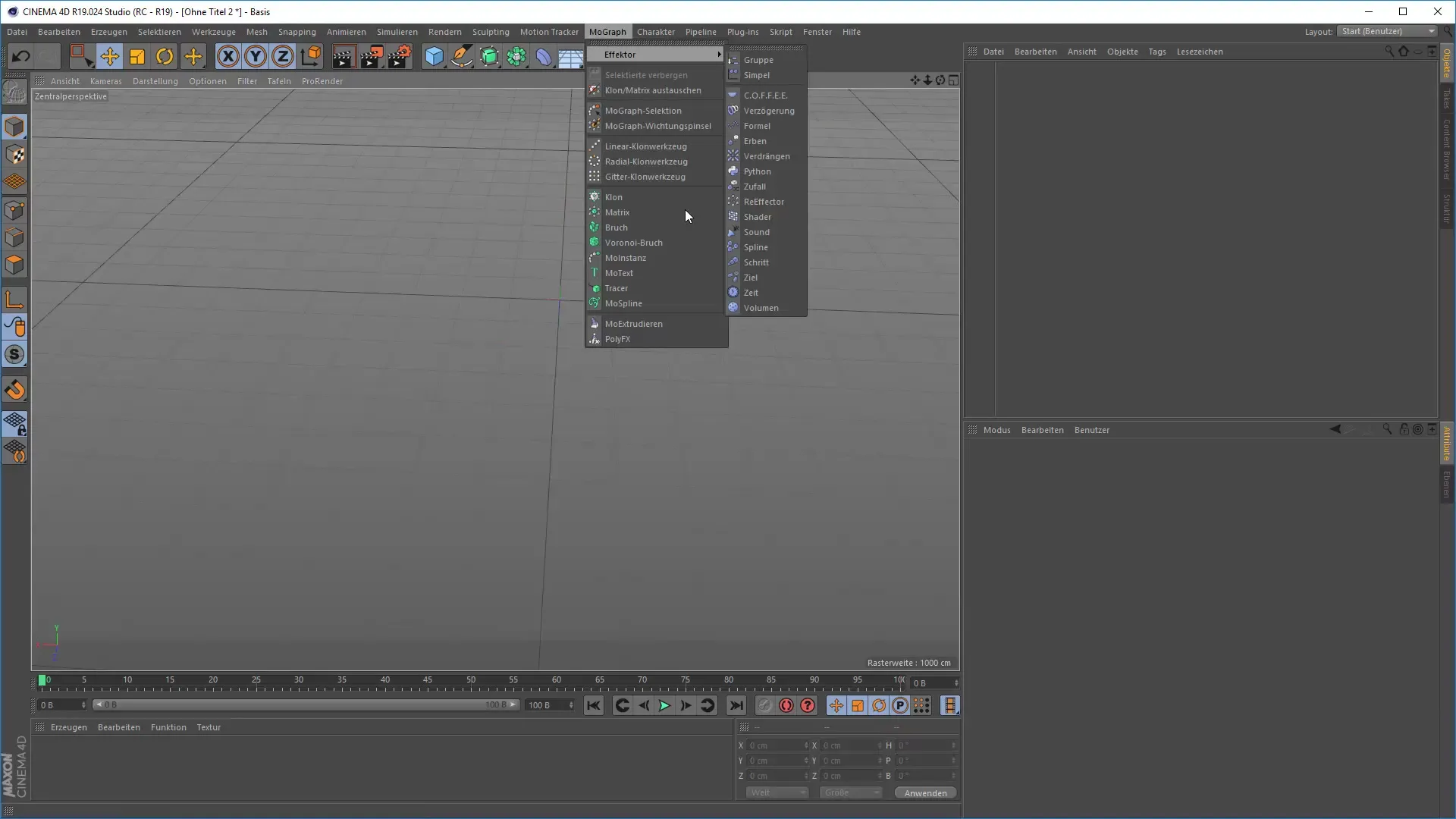Open material manager Textur menu
The image size is (1456, 819).
[209, 727]
